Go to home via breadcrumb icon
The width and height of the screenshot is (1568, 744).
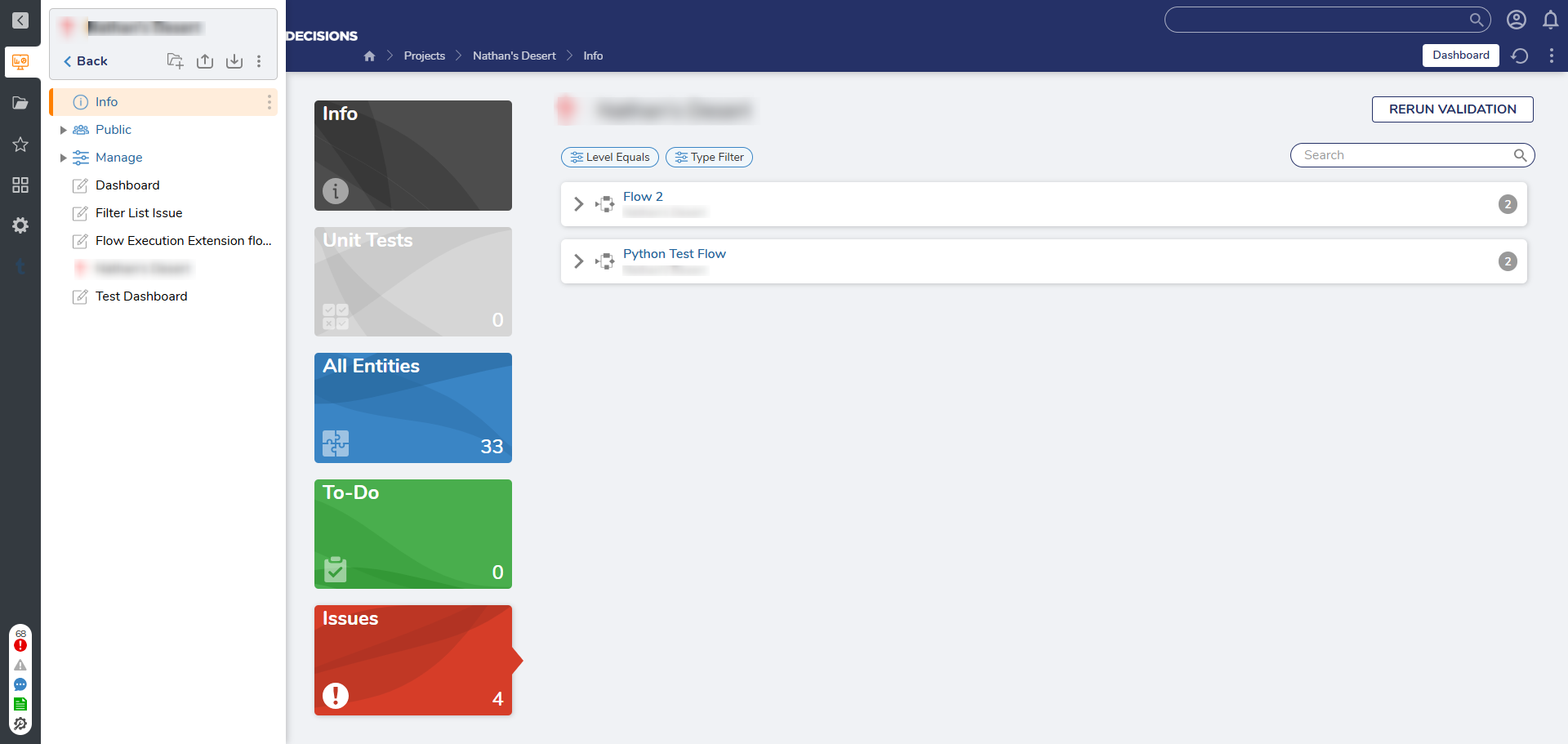(x=369, y=56)
